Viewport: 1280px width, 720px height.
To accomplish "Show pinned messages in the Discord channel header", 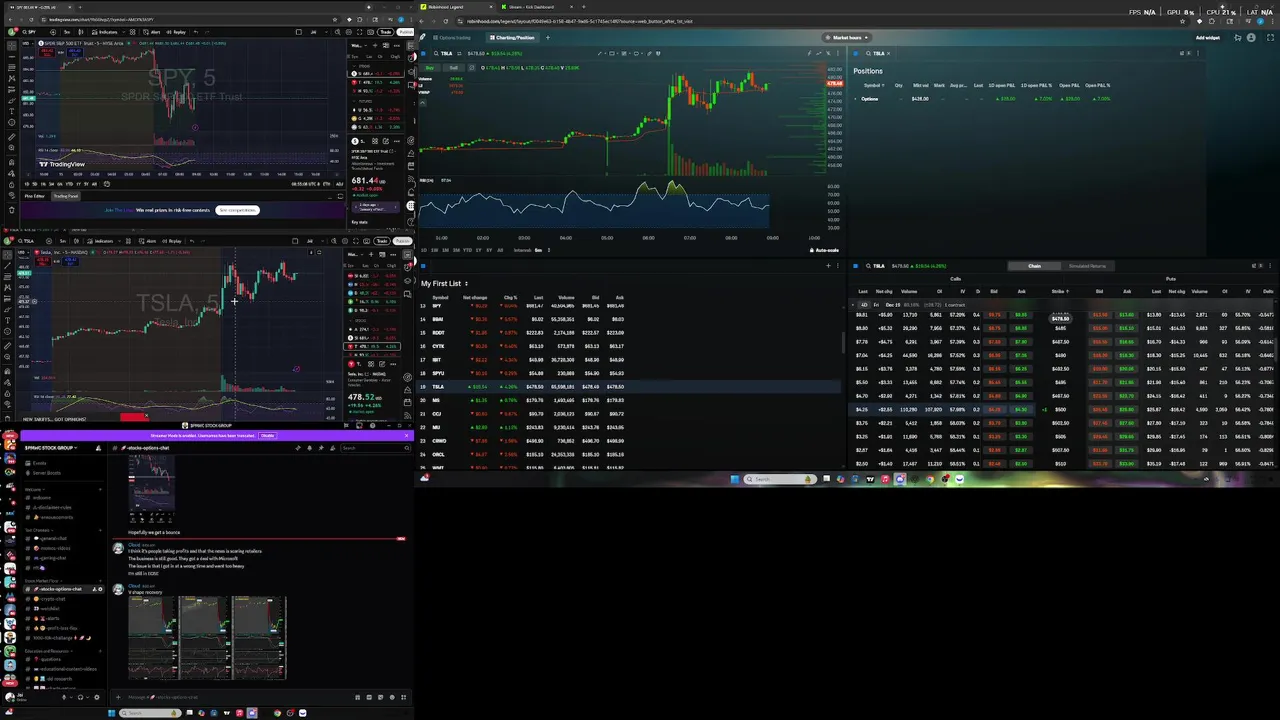I will 321,448.
